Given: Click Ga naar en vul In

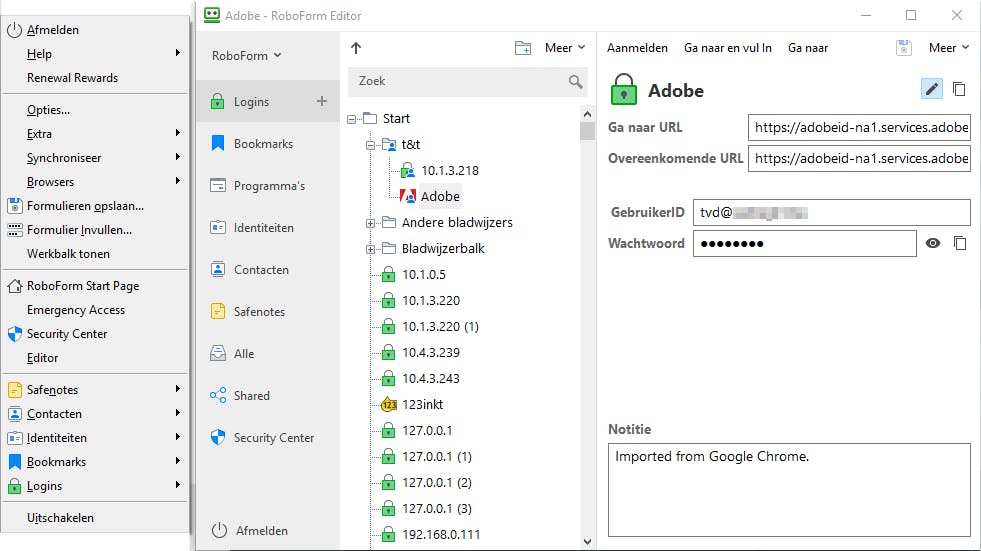Looking at the screenshot, I should coord(727,48).
